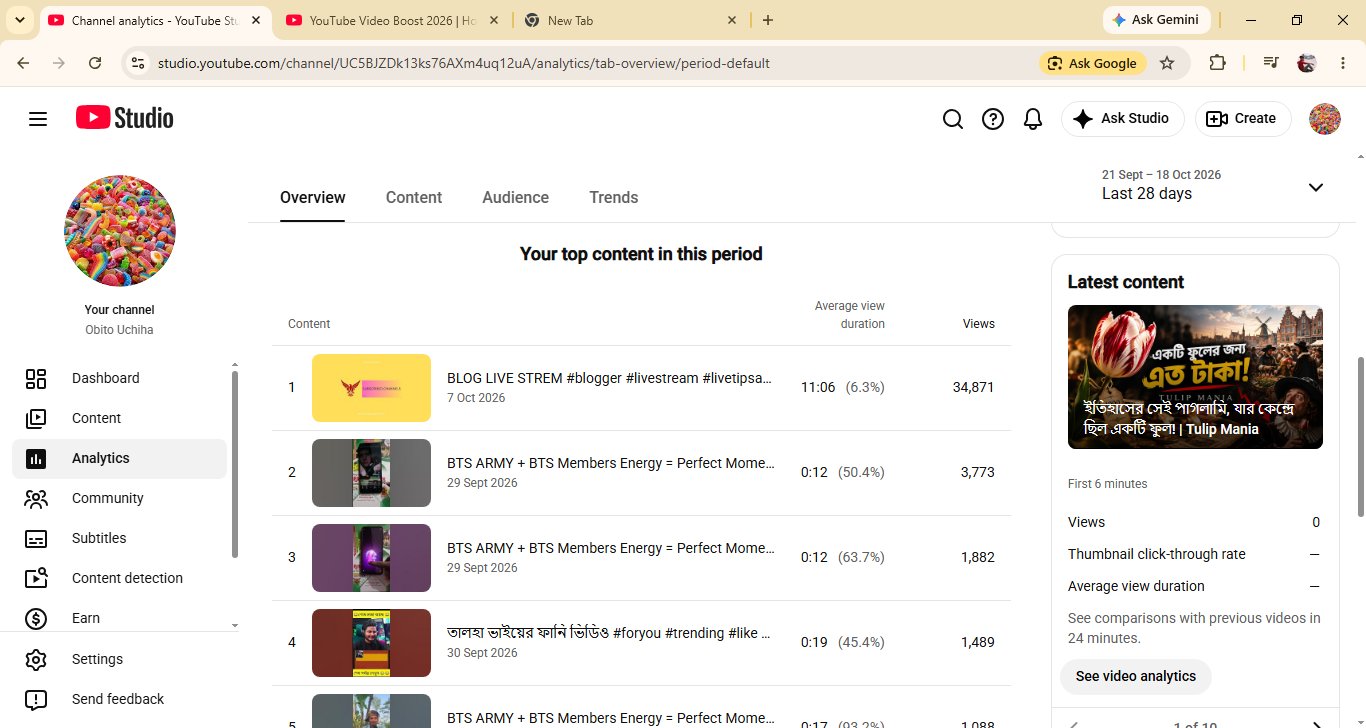Click the 11:06 average view duration value
This screenshot has height=728, width=1366.
tap(818, 387)
